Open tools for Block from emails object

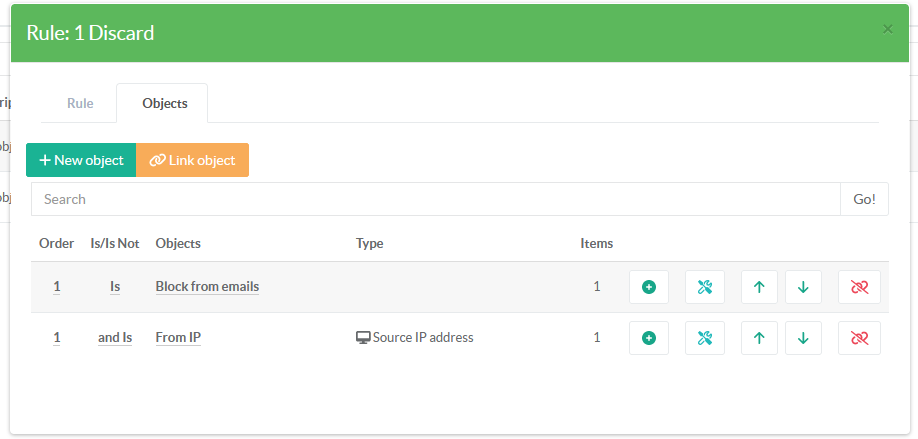tap(704, 287)
